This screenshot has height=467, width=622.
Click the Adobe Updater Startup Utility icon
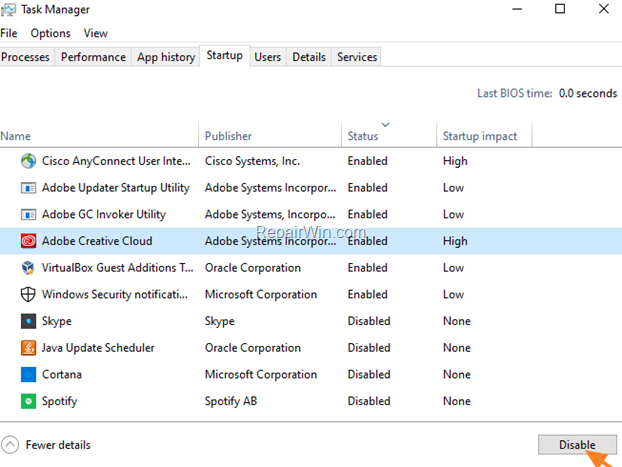coord(28,188)
